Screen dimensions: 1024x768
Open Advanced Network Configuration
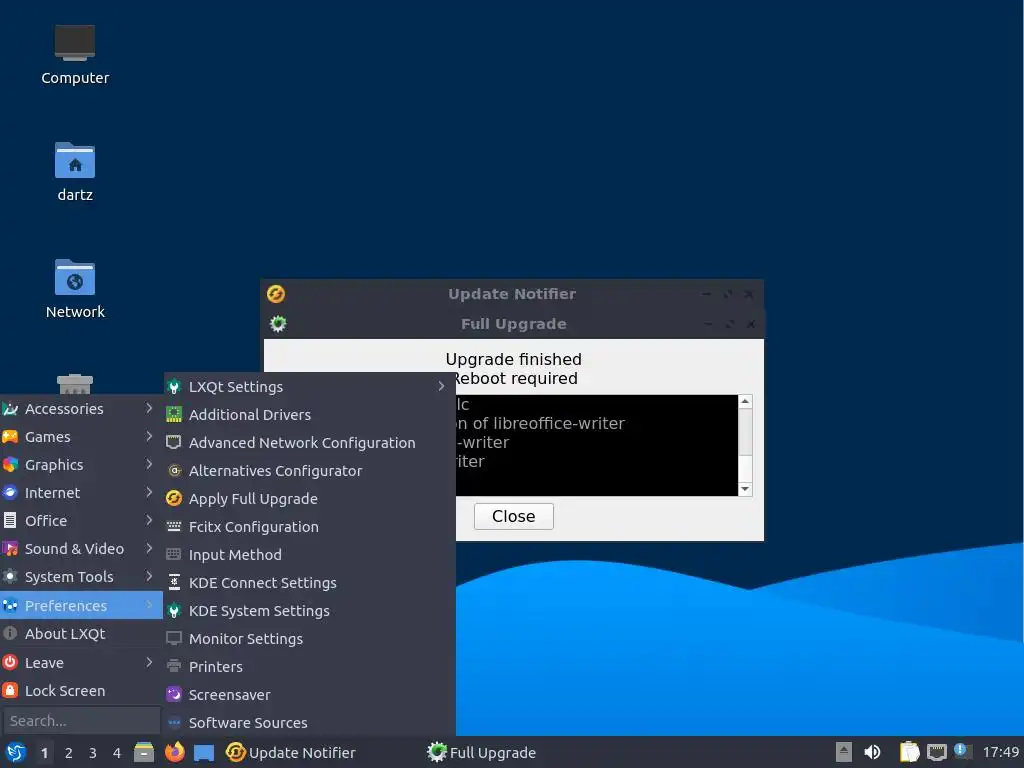click(310, 443)
